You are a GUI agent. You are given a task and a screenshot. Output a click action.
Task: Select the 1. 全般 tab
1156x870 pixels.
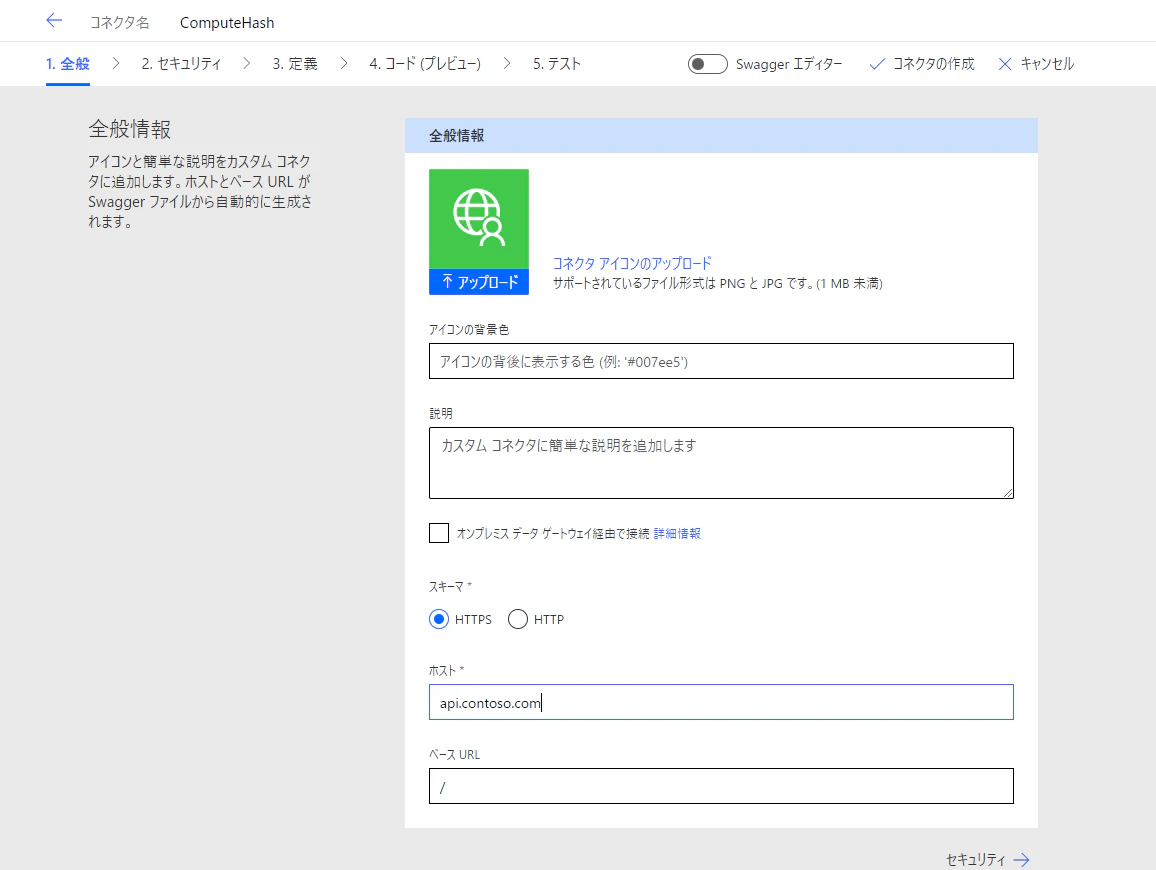click(x=68, y=64)
